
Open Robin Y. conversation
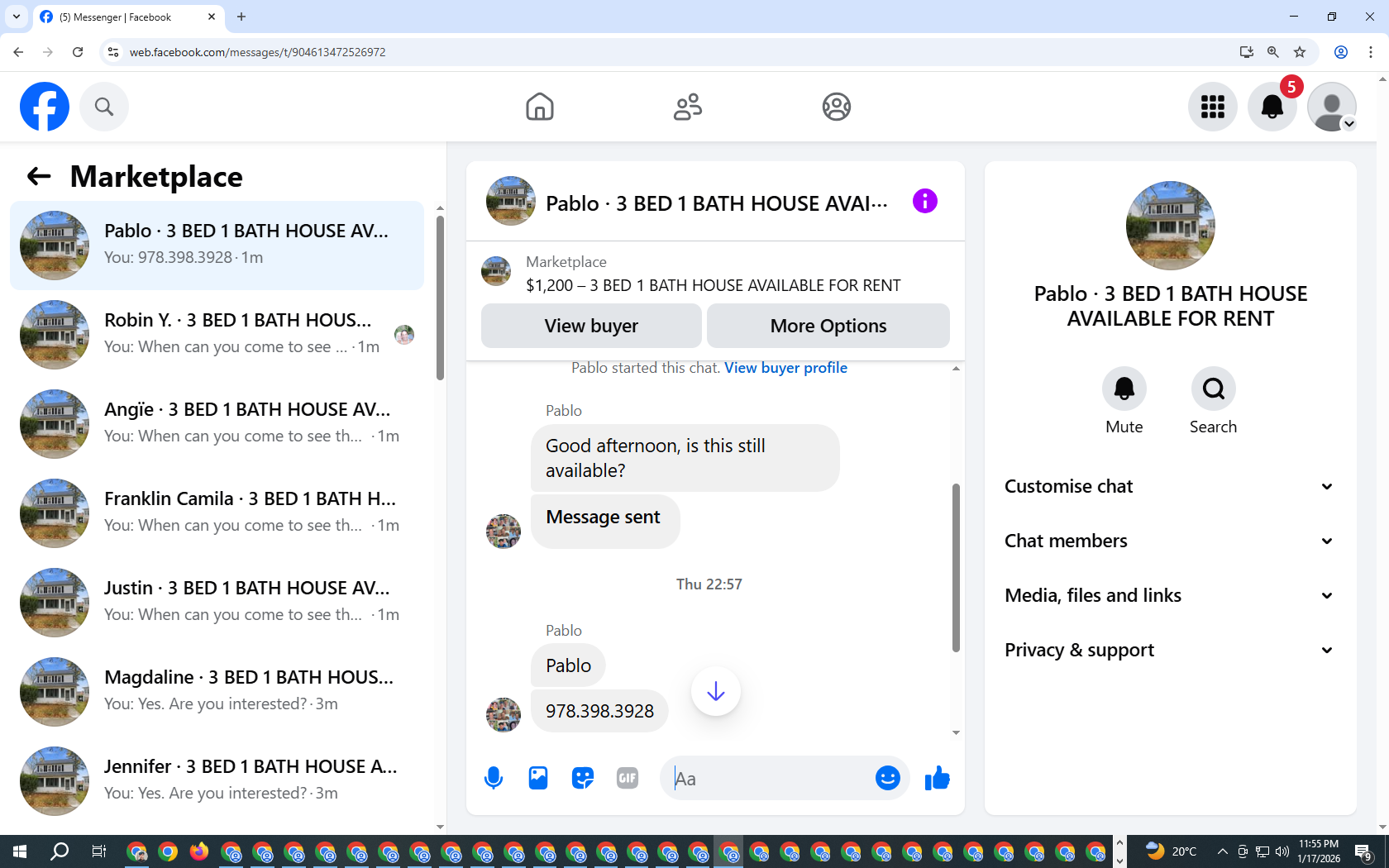tap(217, 335)
